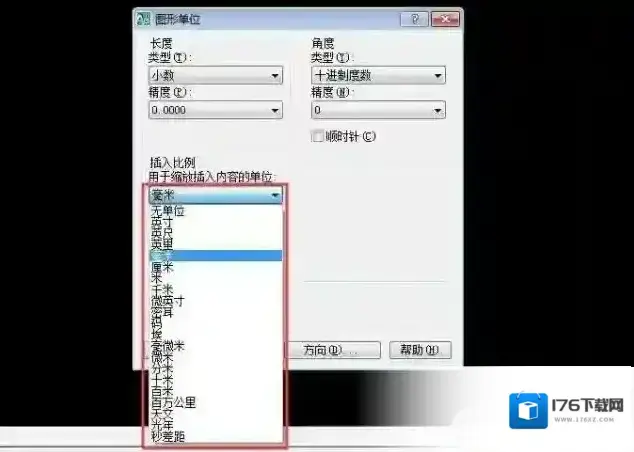Select 英寸 from the units list
The height and width of the screenshot is (452, 634).
pos(216,222)
